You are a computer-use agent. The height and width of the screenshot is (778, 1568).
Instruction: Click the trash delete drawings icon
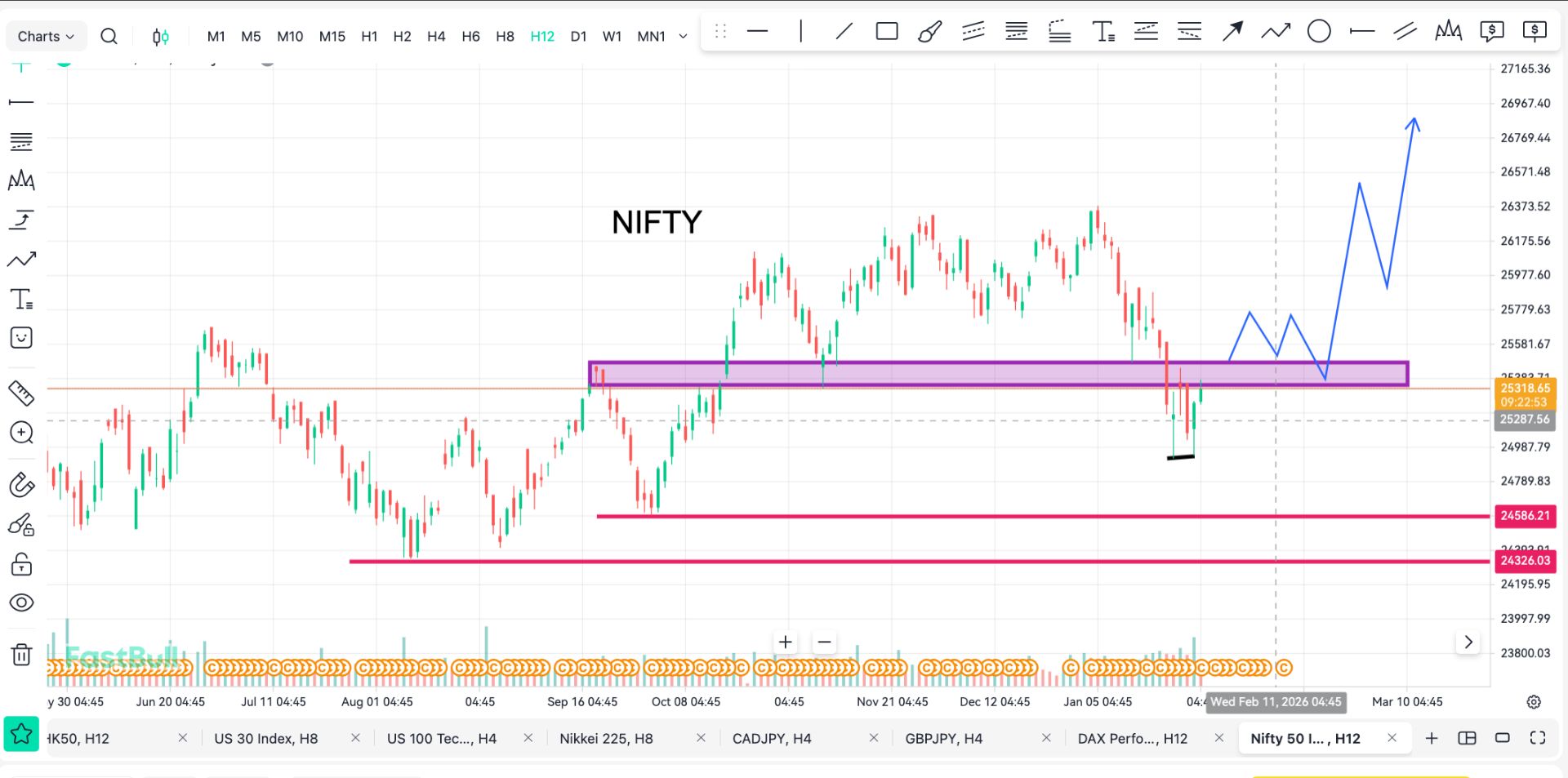(21, 654)
